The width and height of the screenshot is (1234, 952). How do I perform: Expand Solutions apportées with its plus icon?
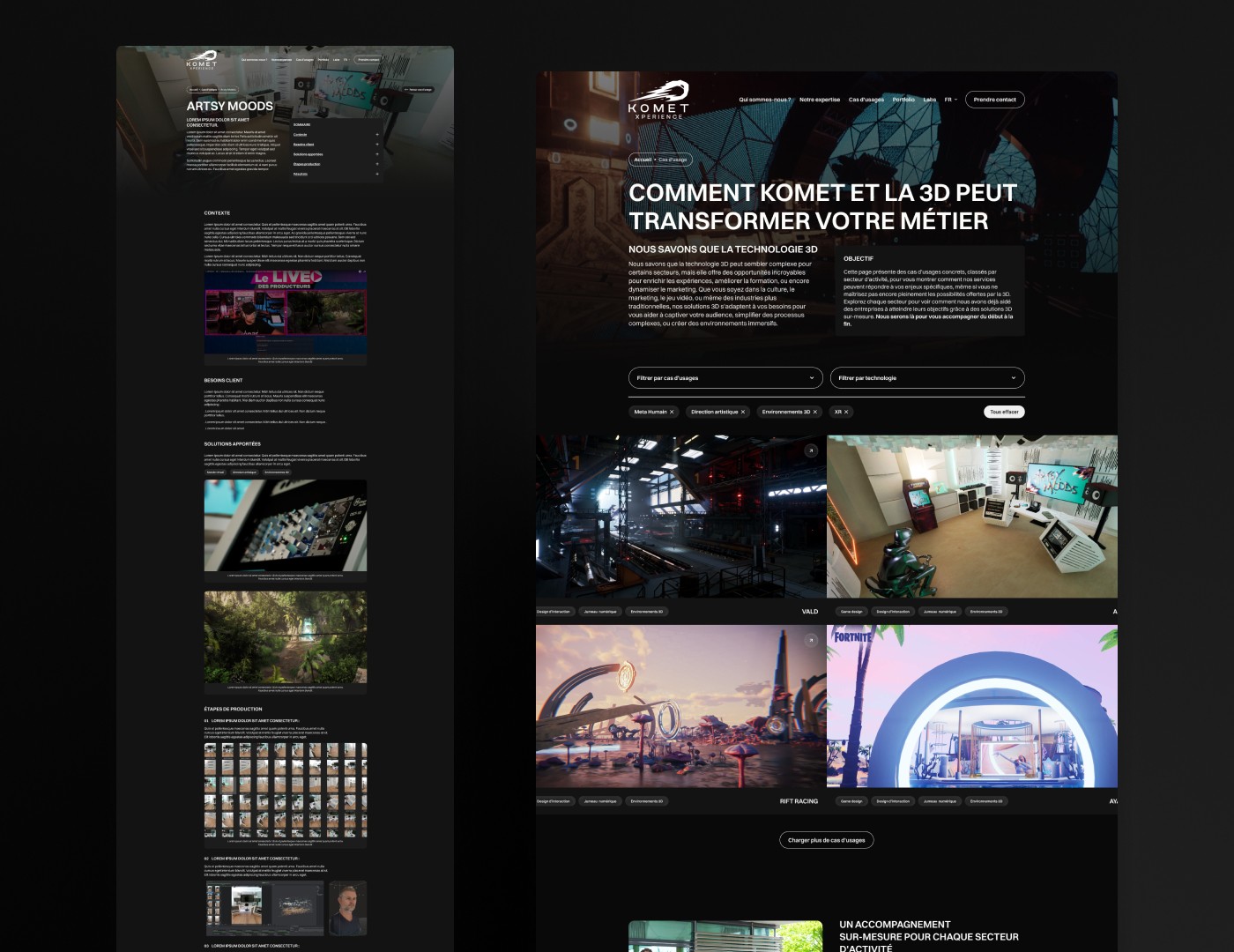point(377,154)
